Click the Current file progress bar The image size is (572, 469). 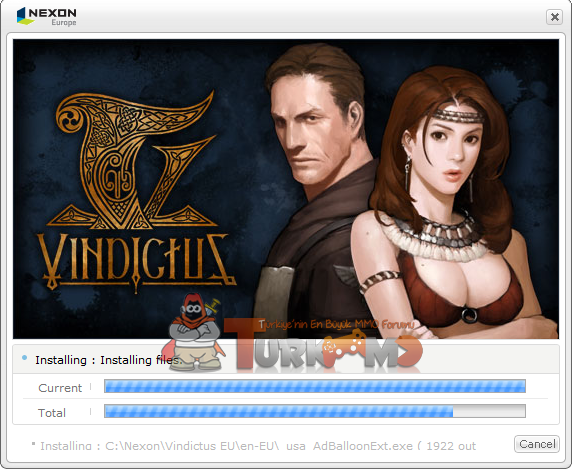tap(315, 386)
